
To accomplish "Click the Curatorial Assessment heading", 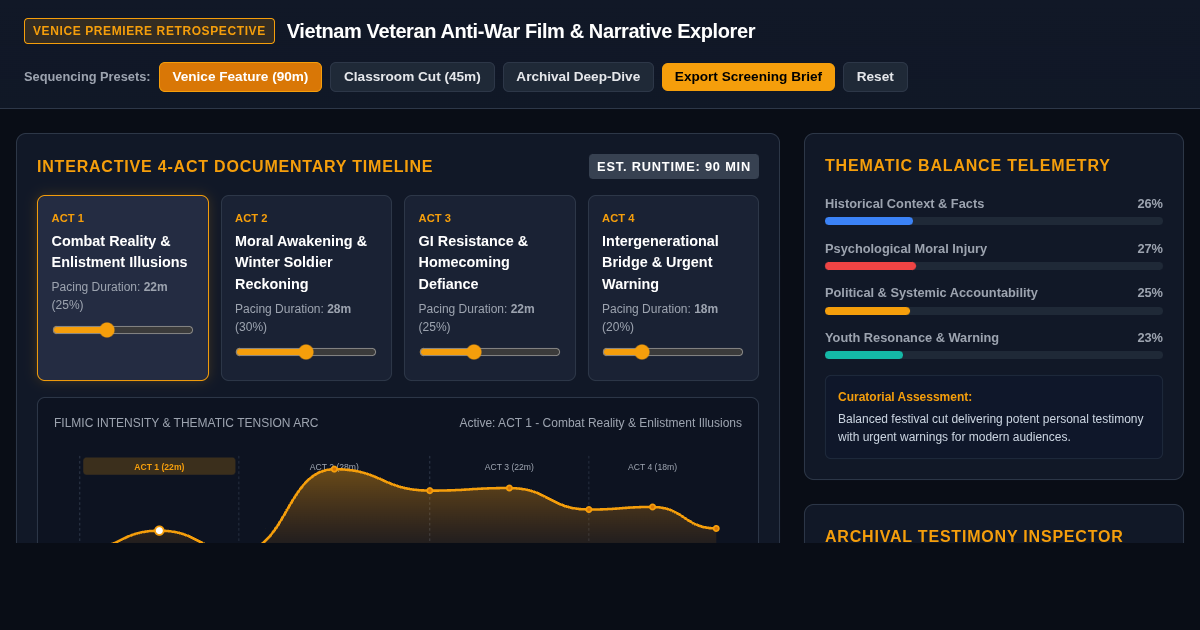I will click(x=905, y=397).
